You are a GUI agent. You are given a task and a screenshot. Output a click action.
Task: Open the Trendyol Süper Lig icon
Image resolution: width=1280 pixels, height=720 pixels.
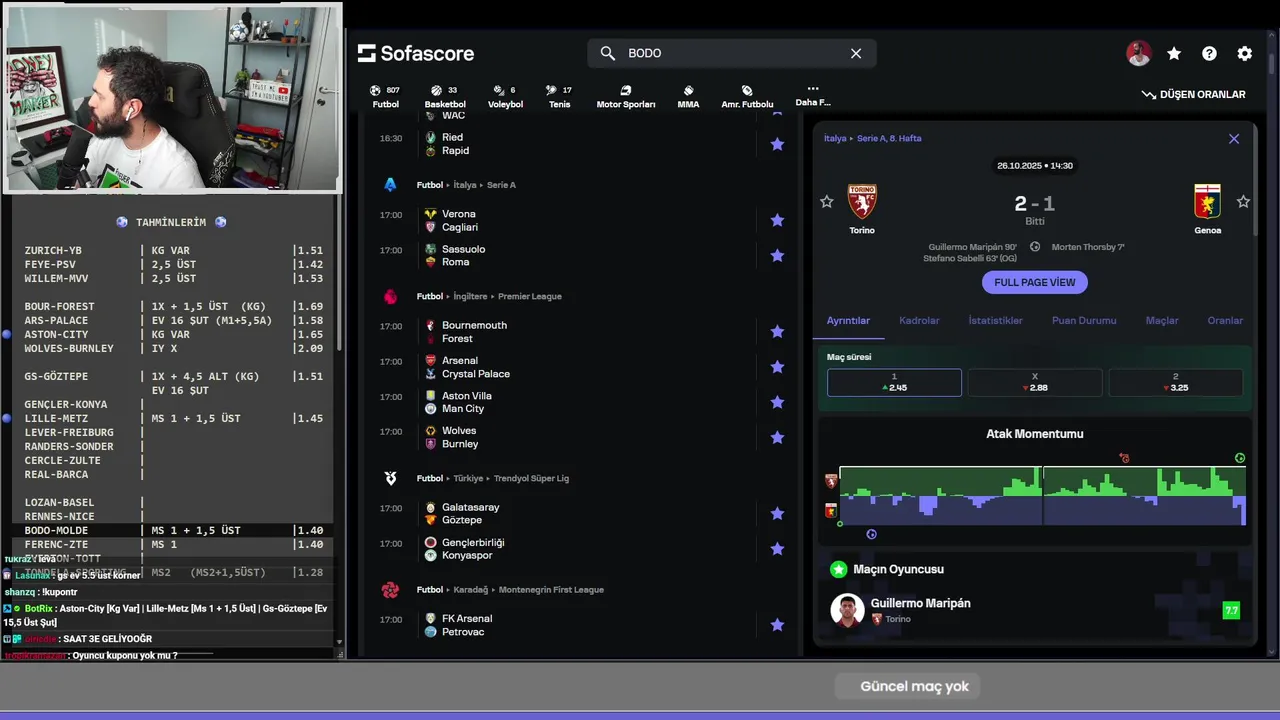tap(390, 478)
